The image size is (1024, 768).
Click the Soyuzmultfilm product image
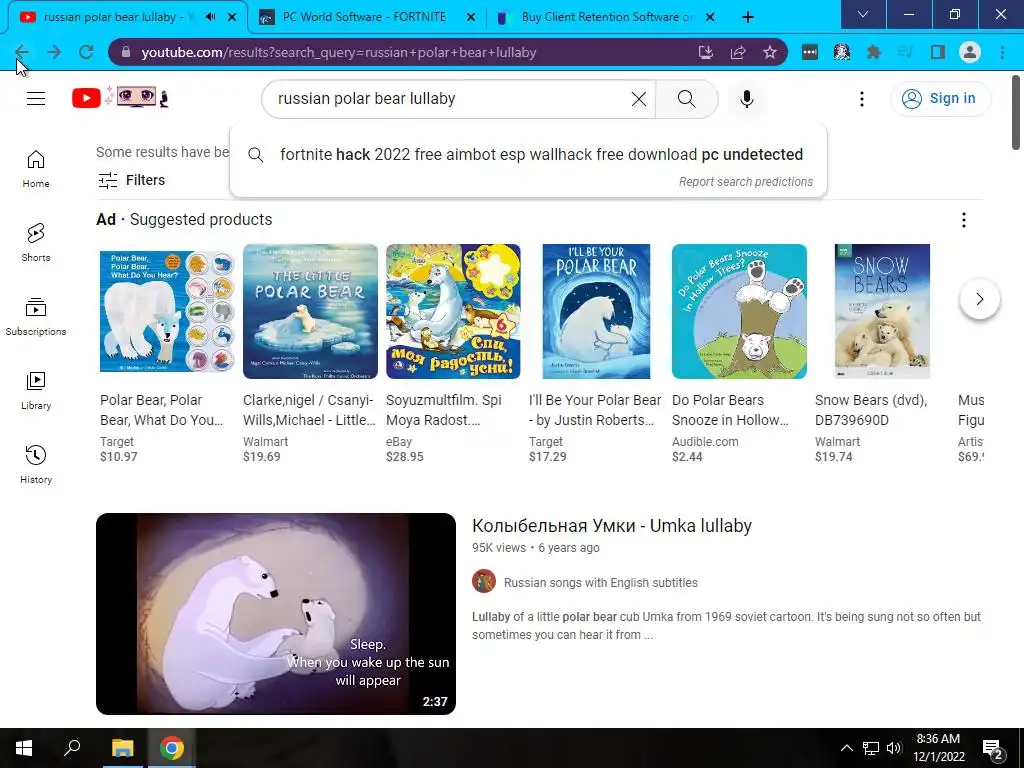(x=453, y=312)
